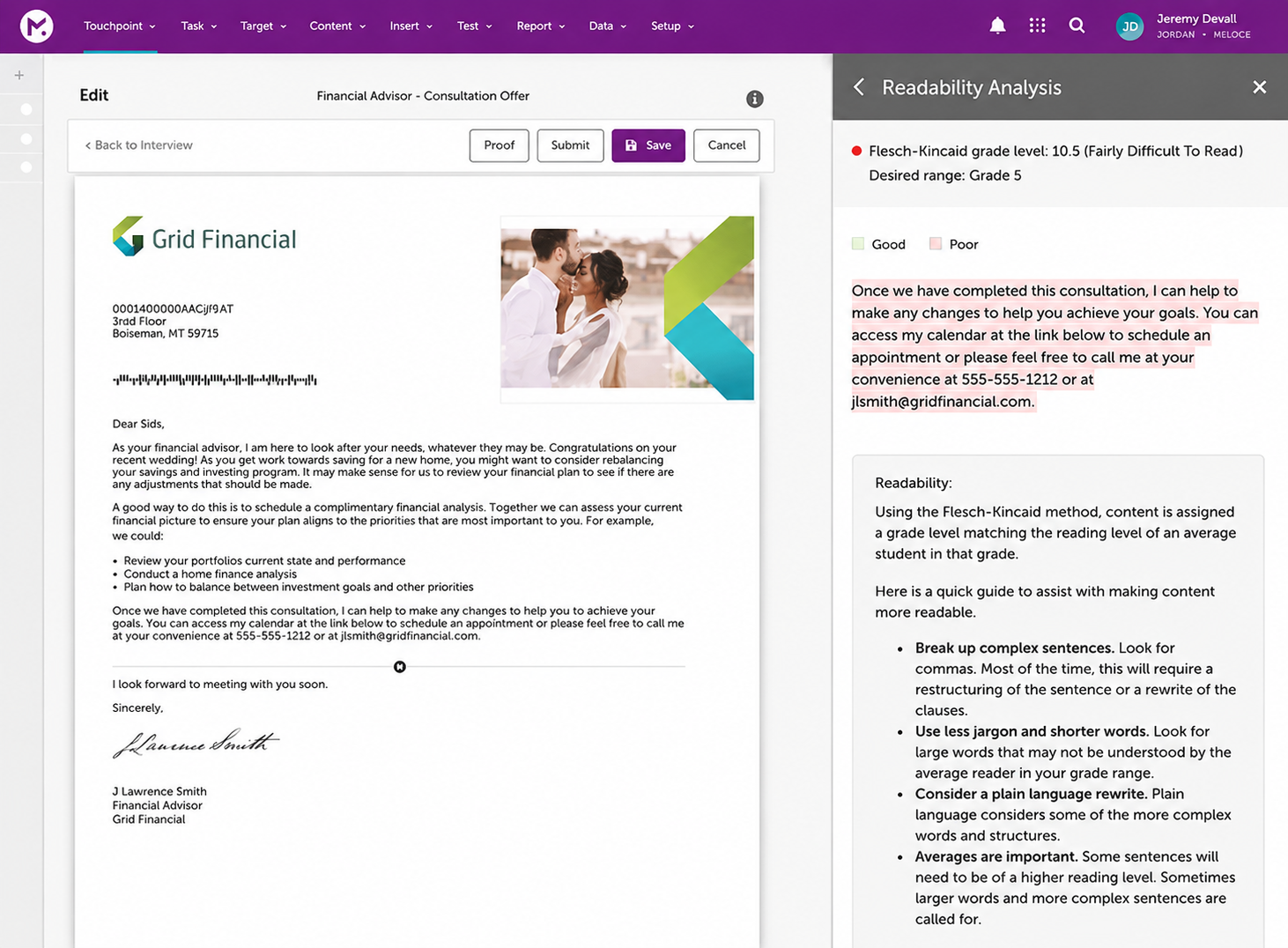Click the Messagepoint M logo
This screenshot has height=948, width=1288.
click(36, 26)
